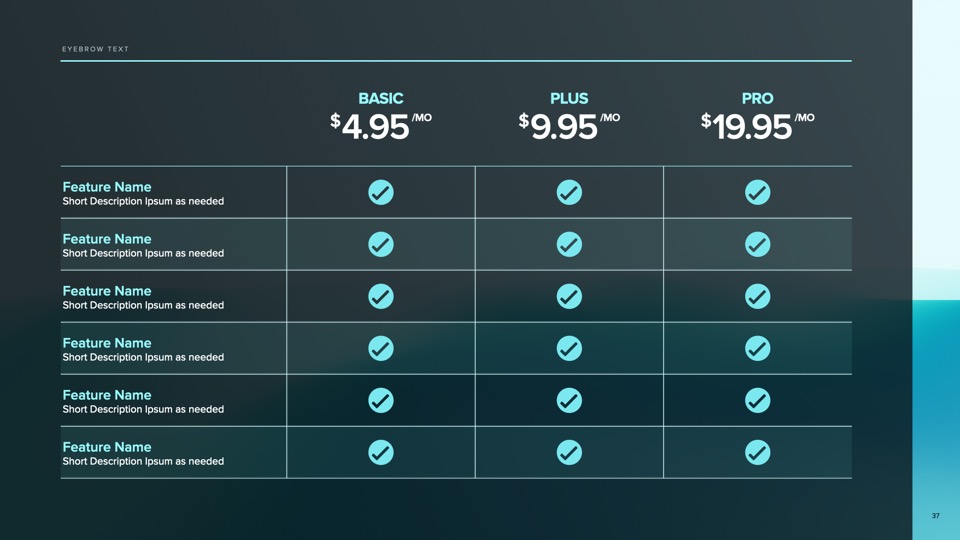Click the Short Description text in the last row
Screen dimensions: 960x540
[x=143, y=462]
